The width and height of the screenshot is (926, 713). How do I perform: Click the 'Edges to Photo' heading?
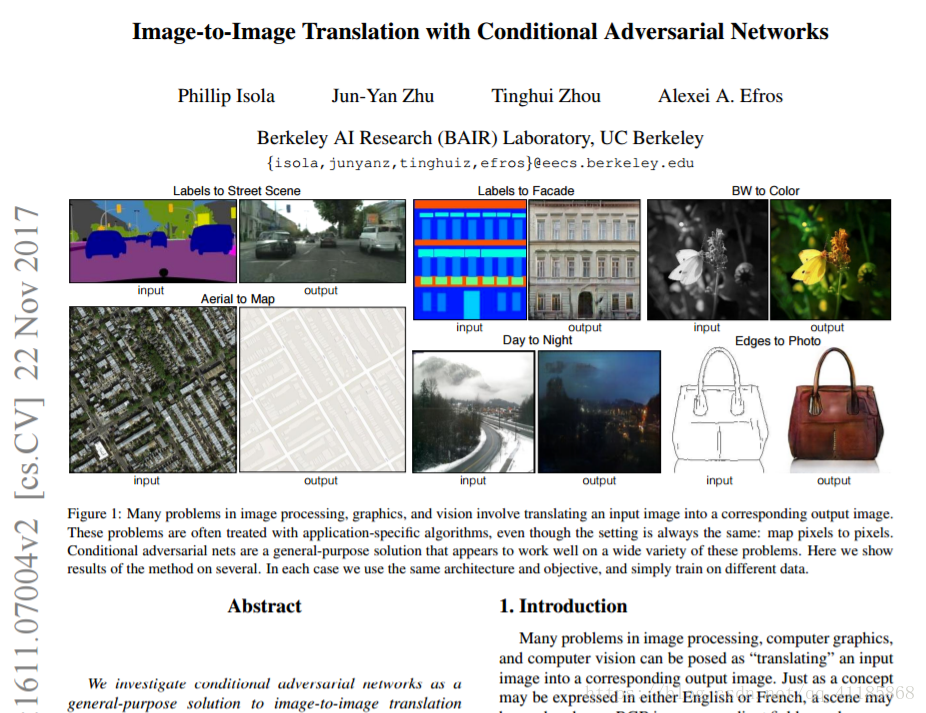coord(778,341)
